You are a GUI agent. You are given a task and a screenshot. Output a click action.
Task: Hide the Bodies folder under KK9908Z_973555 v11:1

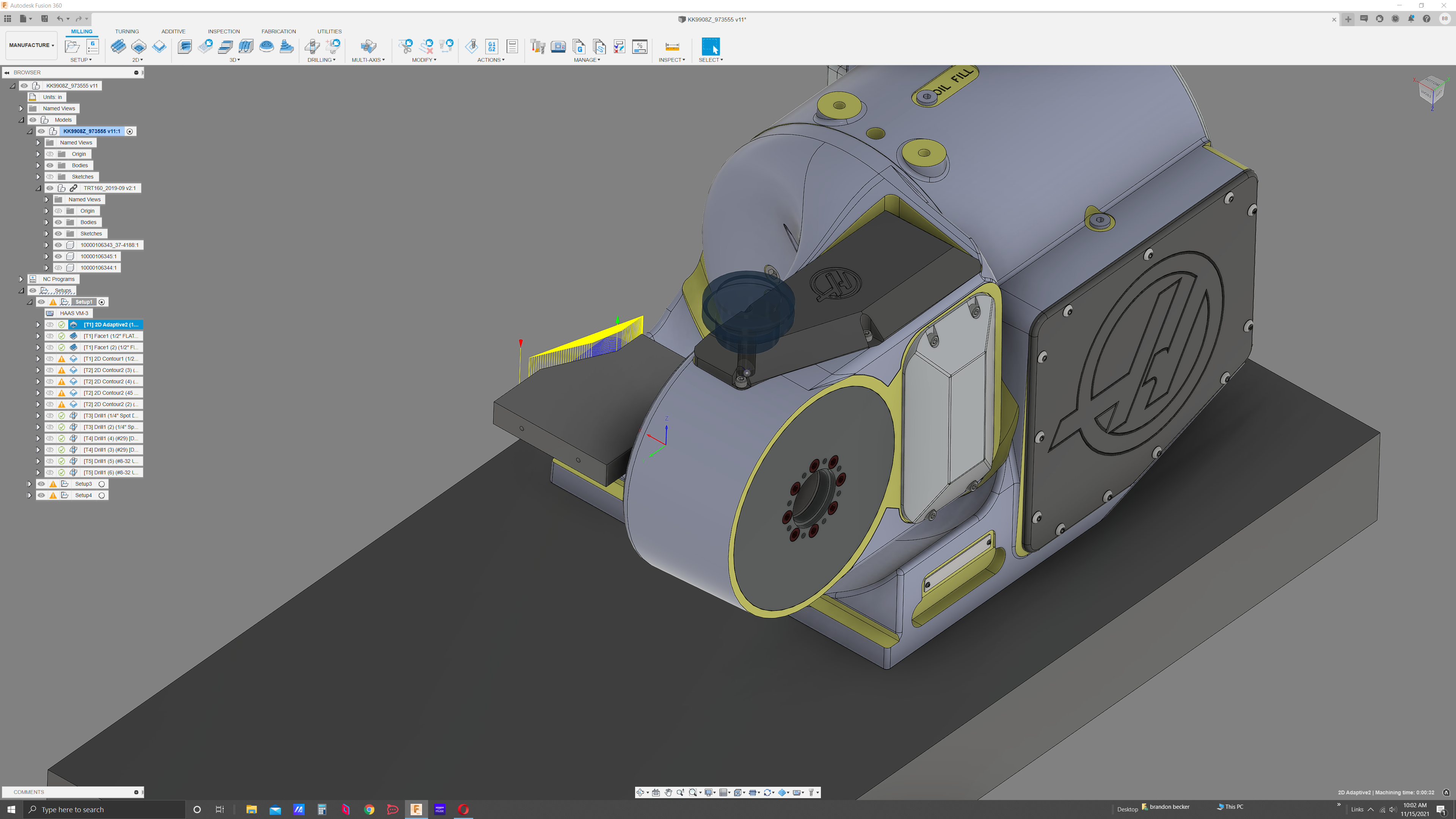49,165
